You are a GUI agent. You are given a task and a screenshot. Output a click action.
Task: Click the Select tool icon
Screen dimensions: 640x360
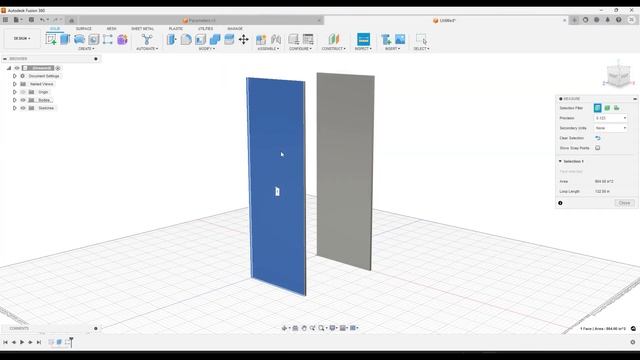[x=421, y=39]
